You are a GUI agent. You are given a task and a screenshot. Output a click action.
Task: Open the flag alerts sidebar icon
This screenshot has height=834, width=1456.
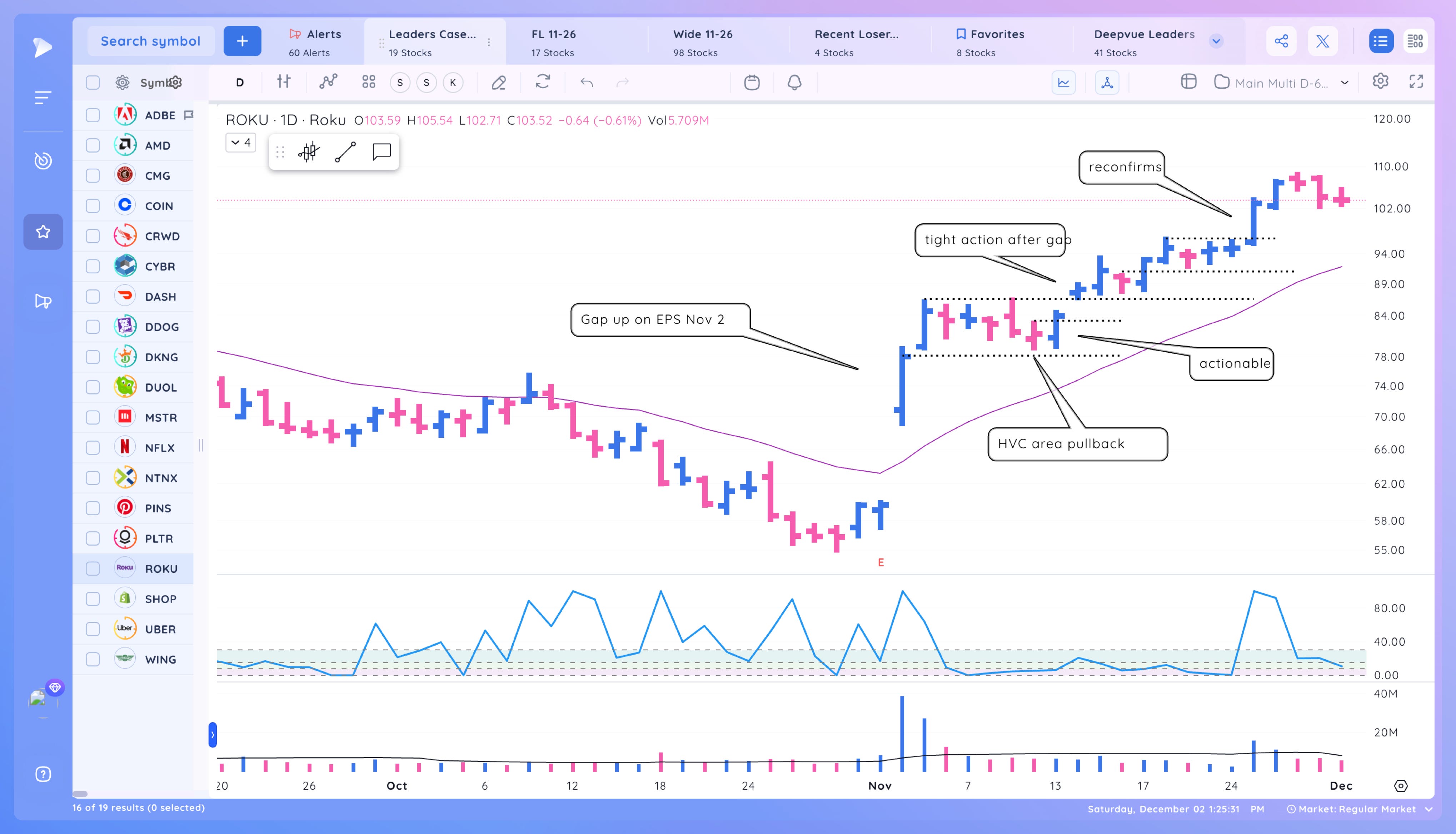click(43, 301)
